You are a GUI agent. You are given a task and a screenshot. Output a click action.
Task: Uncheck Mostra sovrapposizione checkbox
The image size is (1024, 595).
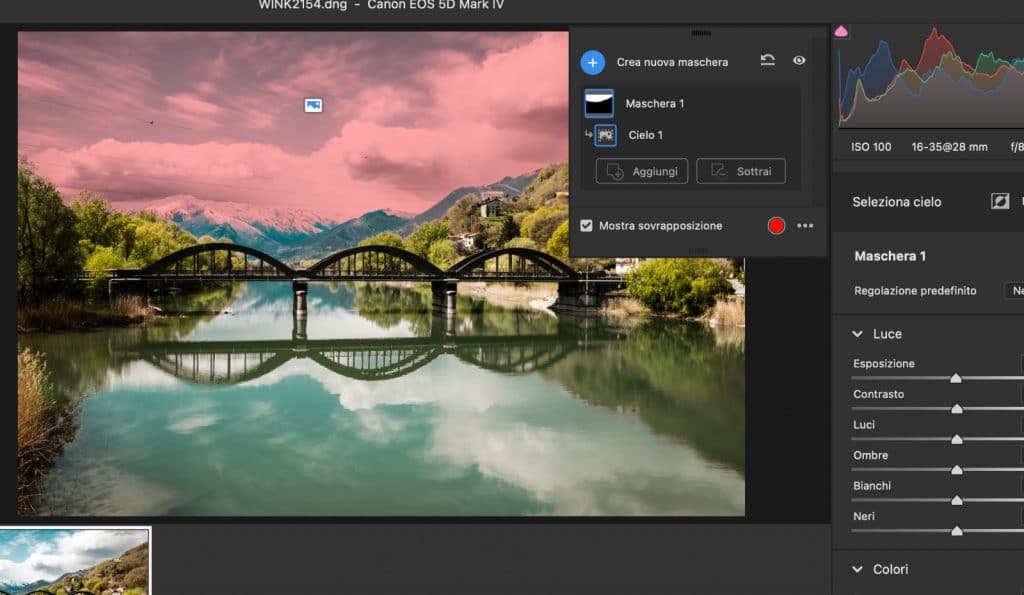(x=586, y=225)
